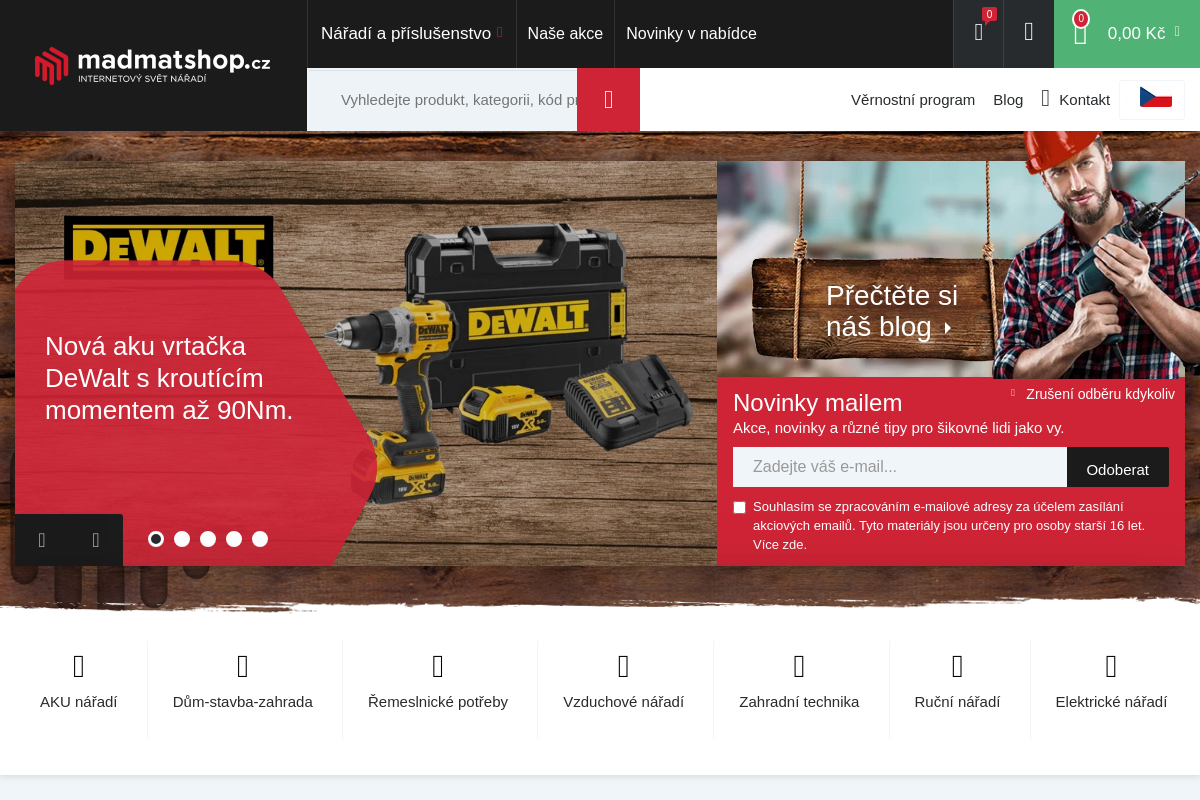The width and height of the screenshot is (1200, 800).
Task: Open Věrnostní program link
Action: tap(913, 100)
